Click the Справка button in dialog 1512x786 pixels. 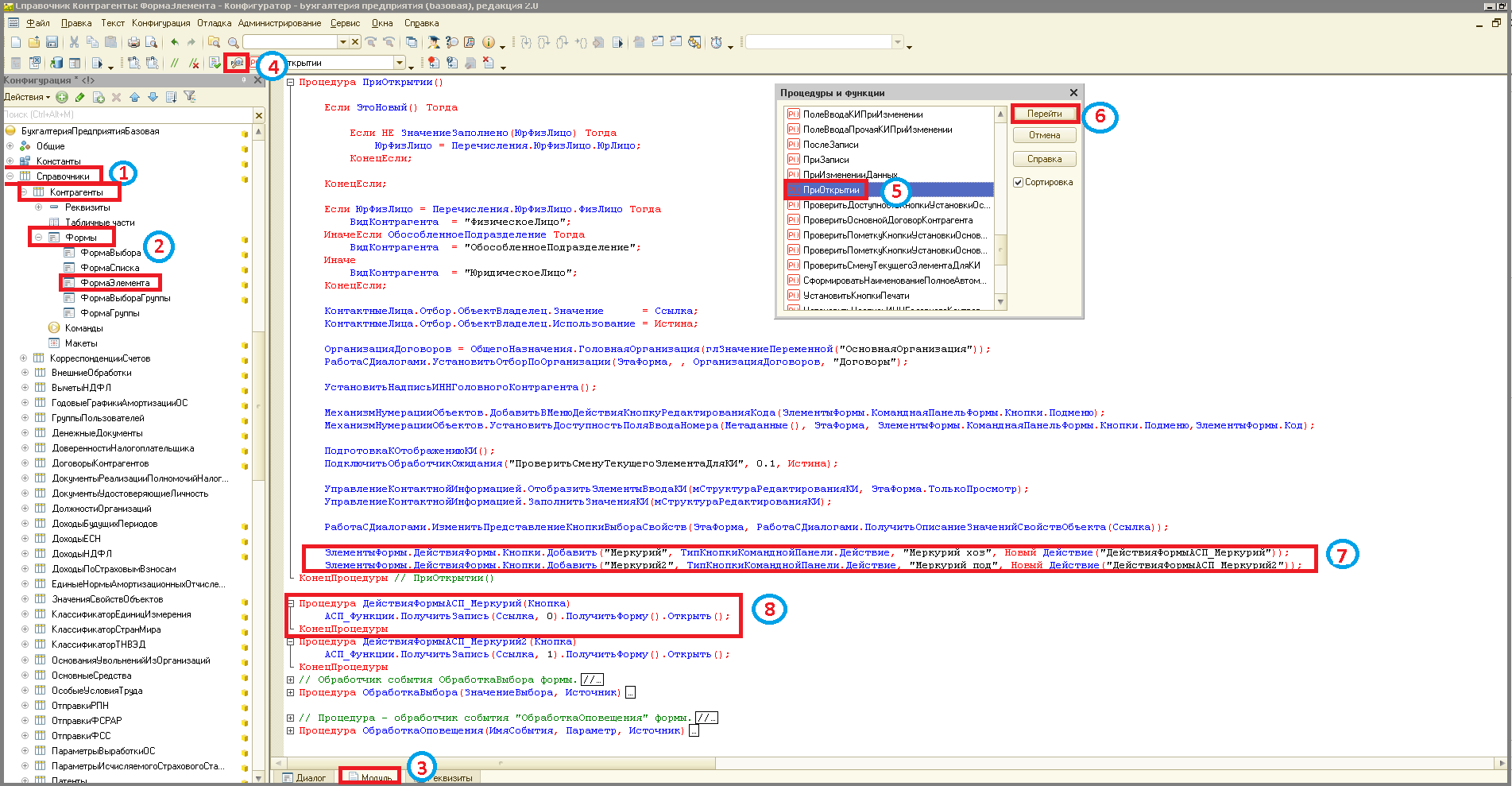(1045, 159)
